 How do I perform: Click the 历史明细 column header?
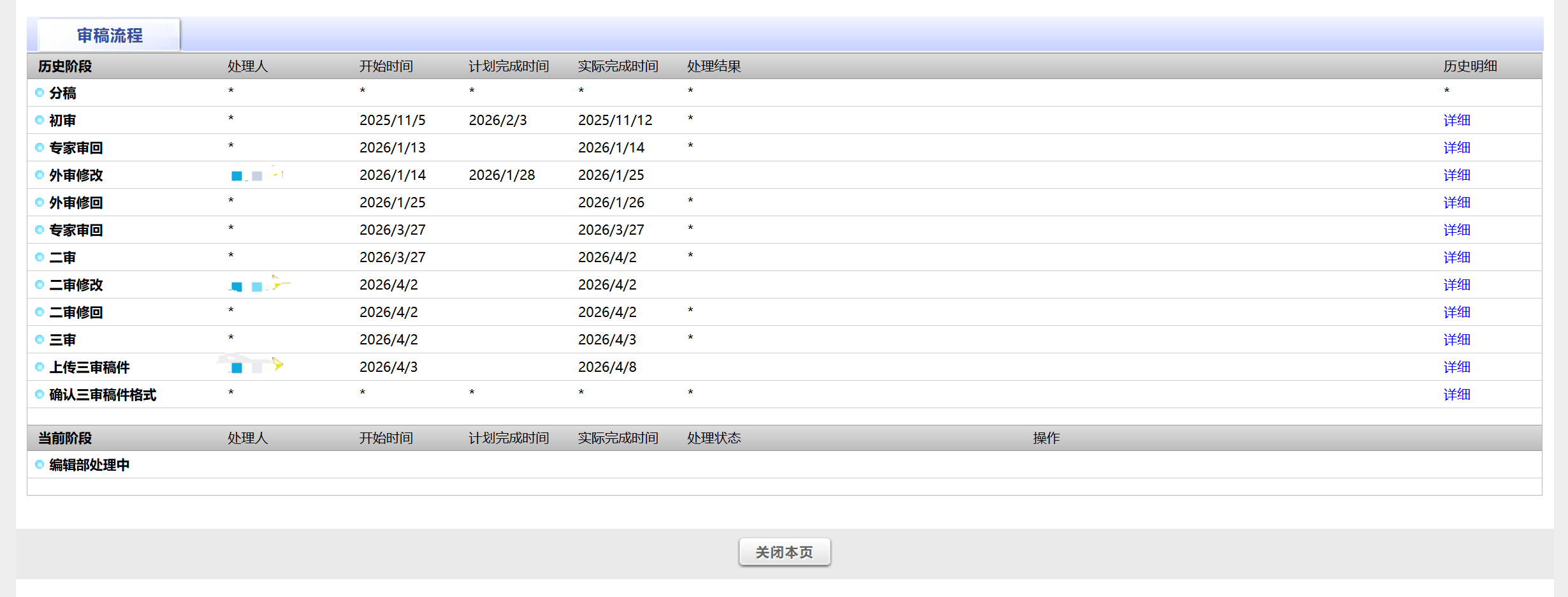pyautogui.click(x=1470, y=66)
